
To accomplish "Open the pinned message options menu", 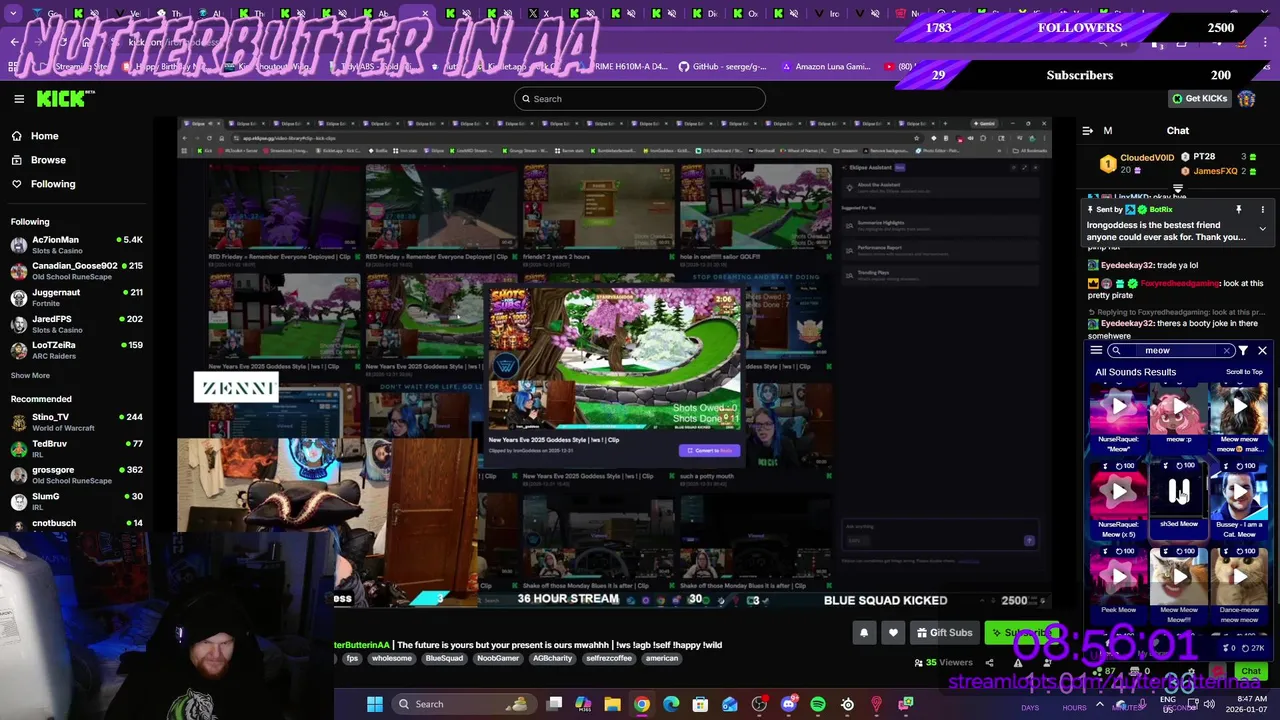I will click(1262, 210).
